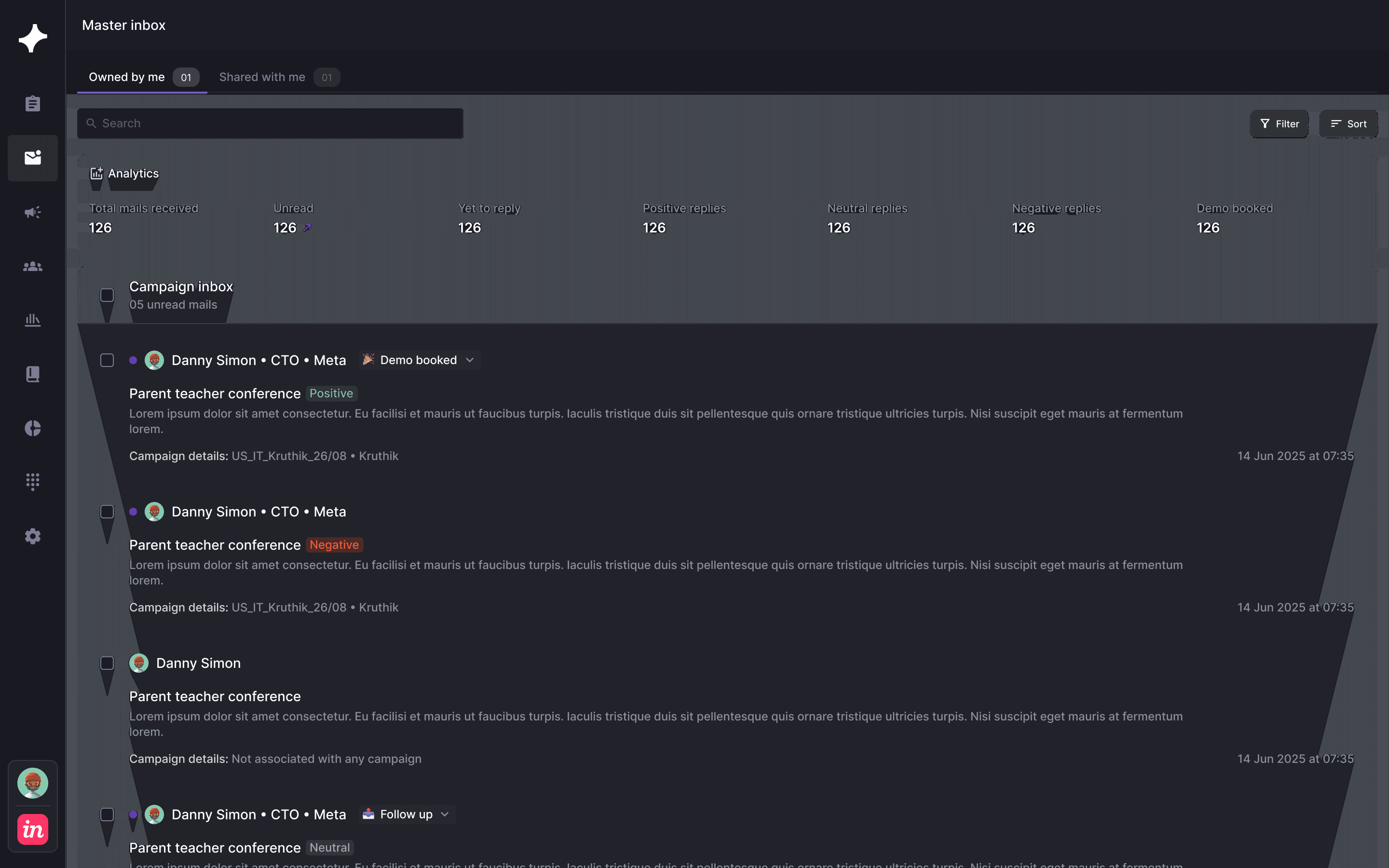Open the people group sidebar icon
Viewport: 1389px width, 868px height.
(x=33, y=266)
